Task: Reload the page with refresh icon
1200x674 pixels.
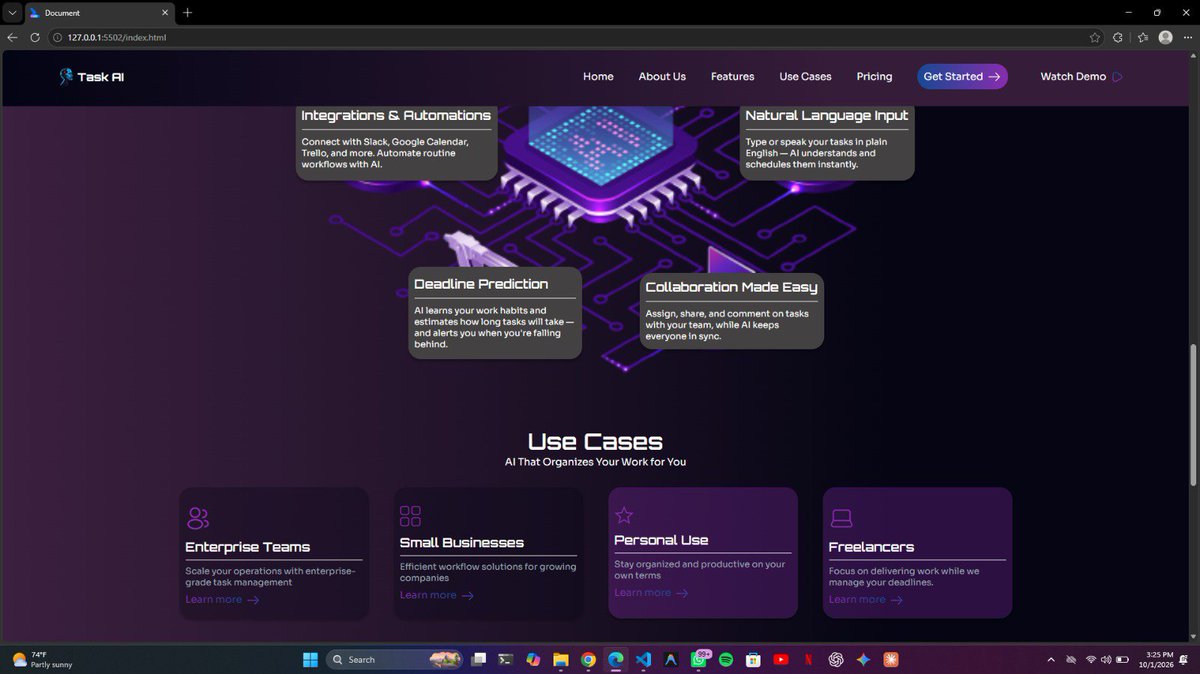Action: [x=35, y=37]
